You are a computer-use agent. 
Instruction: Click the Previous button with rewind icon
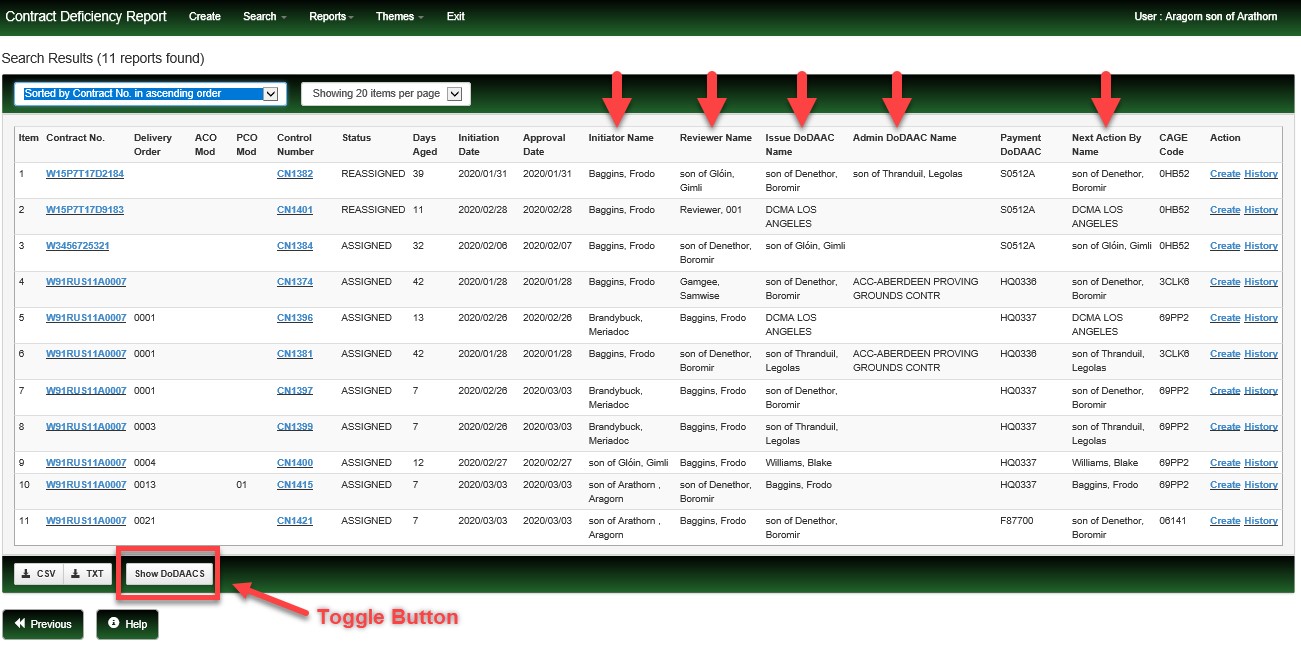(43, 624)
